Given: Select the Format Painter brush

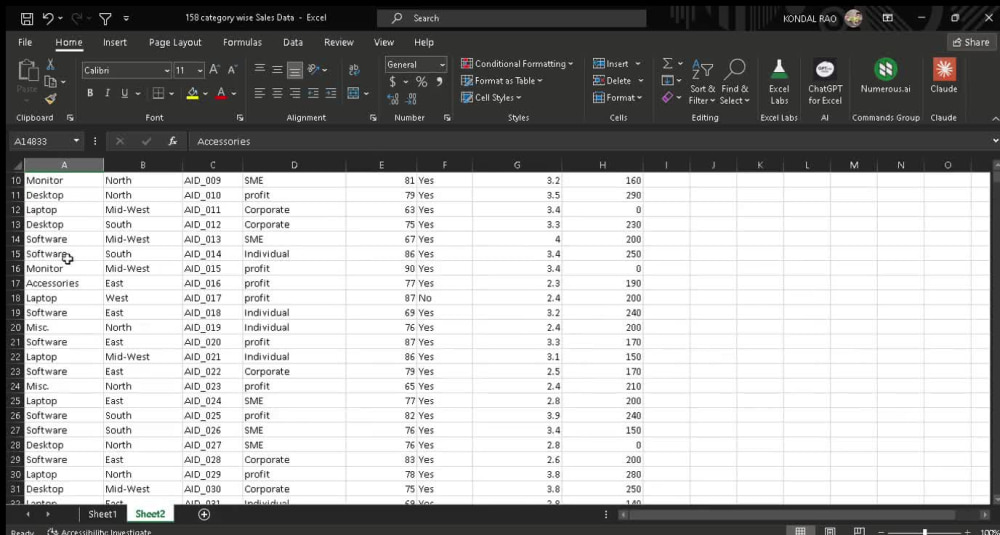Looking at the screenshot, I should (x=50, y=98).
